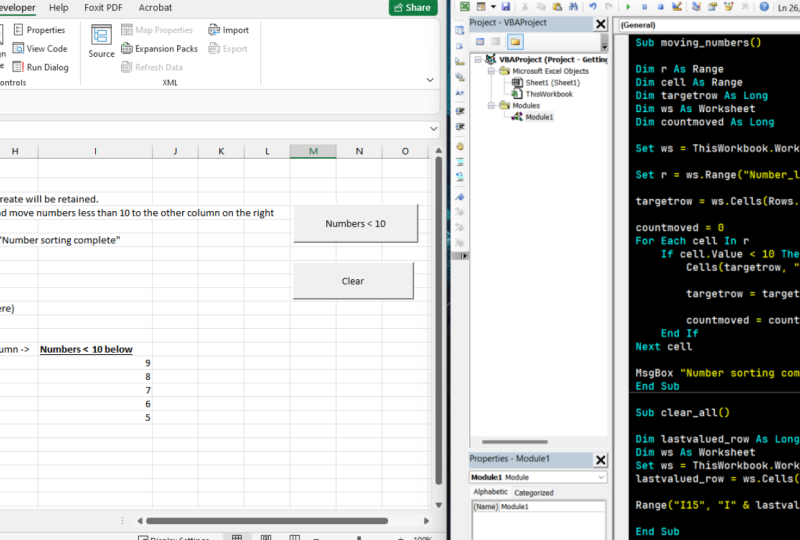Open Object Browser icon in VBA toolbar
This screenshot has height=540, width=800.
(x=729, y=7)
